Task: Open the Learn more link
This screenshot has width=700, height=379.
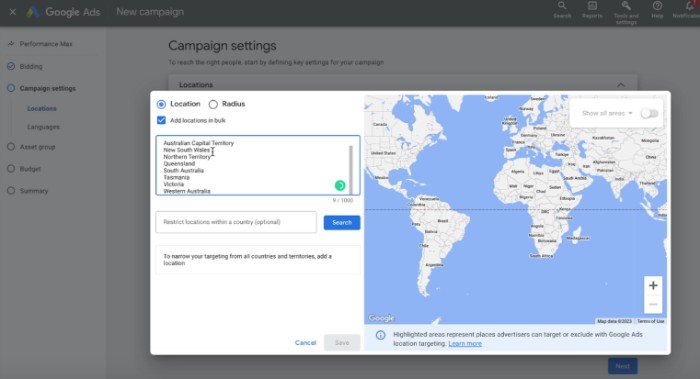Action: tap(465, 344)
